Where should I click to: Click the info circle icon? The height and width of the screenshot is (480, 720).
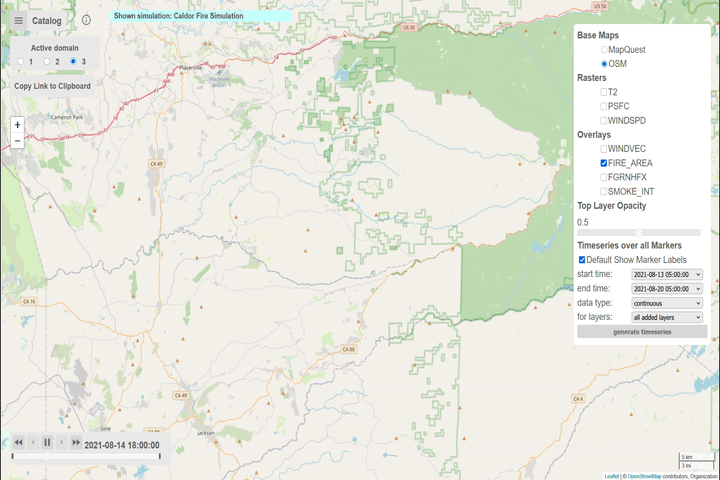(86, 20)
